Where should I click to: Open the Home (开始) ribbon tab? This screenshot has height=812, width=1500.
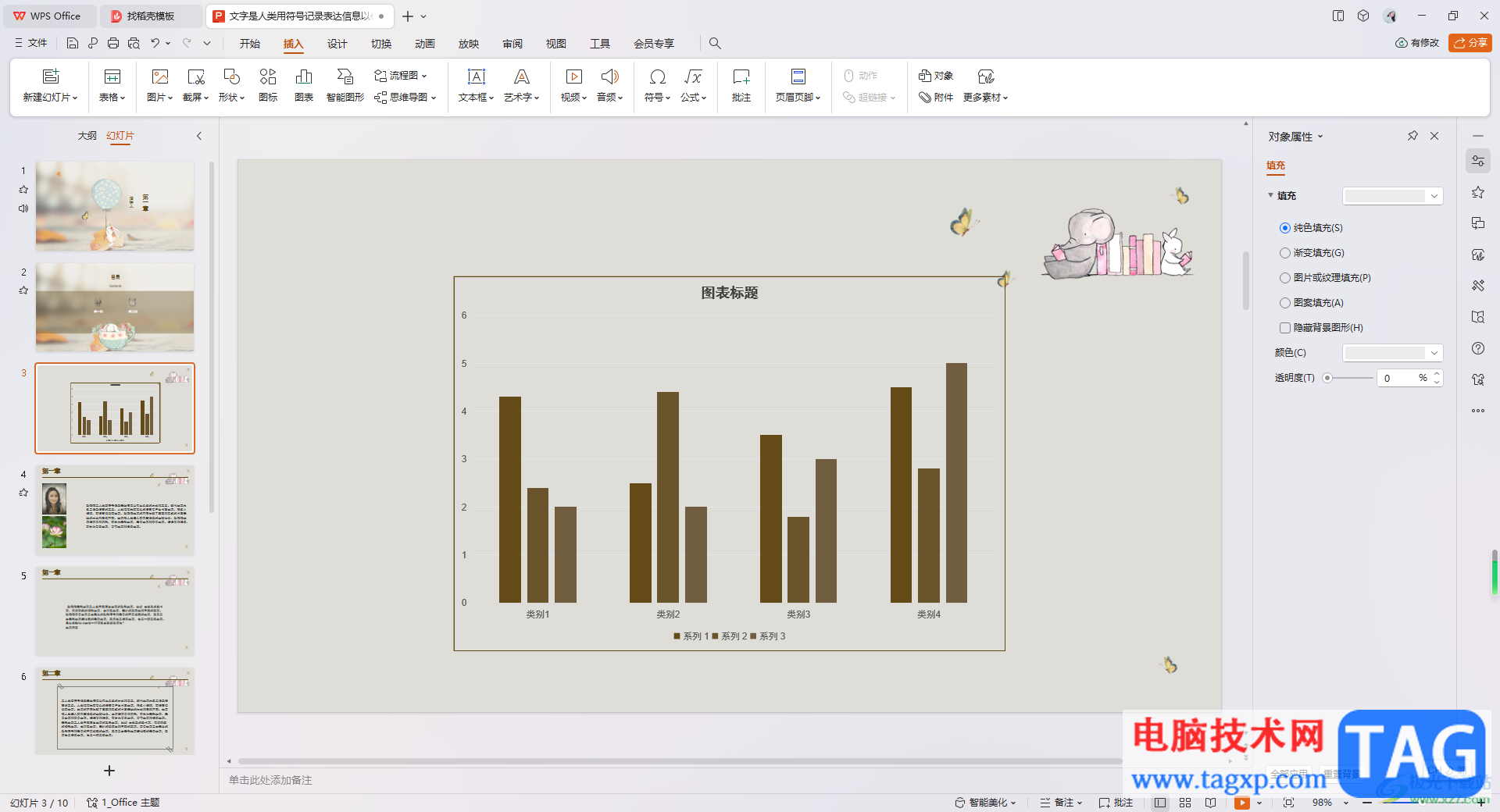click(250, 44)
